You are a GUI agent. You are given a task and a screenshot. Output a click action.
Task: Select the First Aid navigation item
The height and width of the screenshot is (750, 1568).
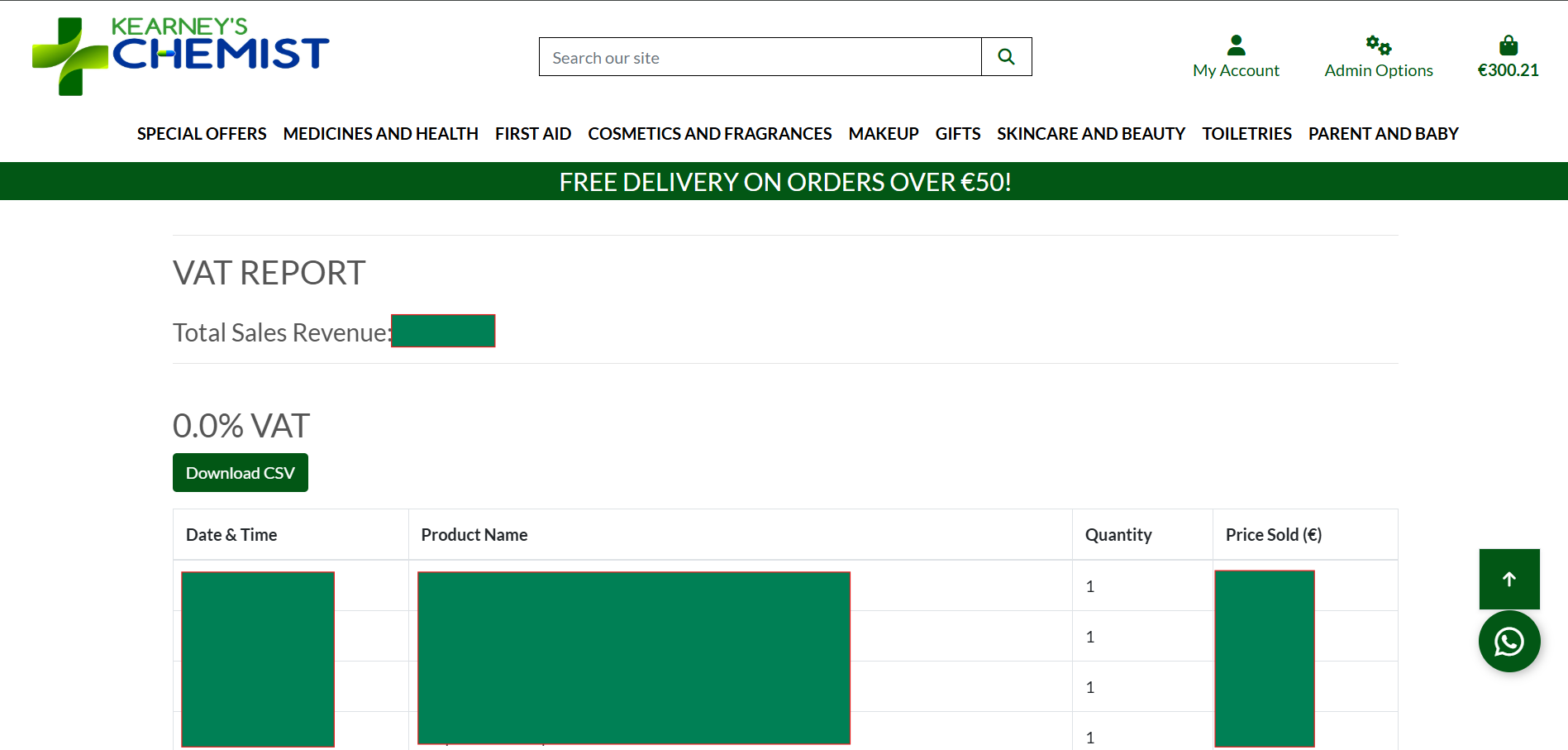(532, 133)
